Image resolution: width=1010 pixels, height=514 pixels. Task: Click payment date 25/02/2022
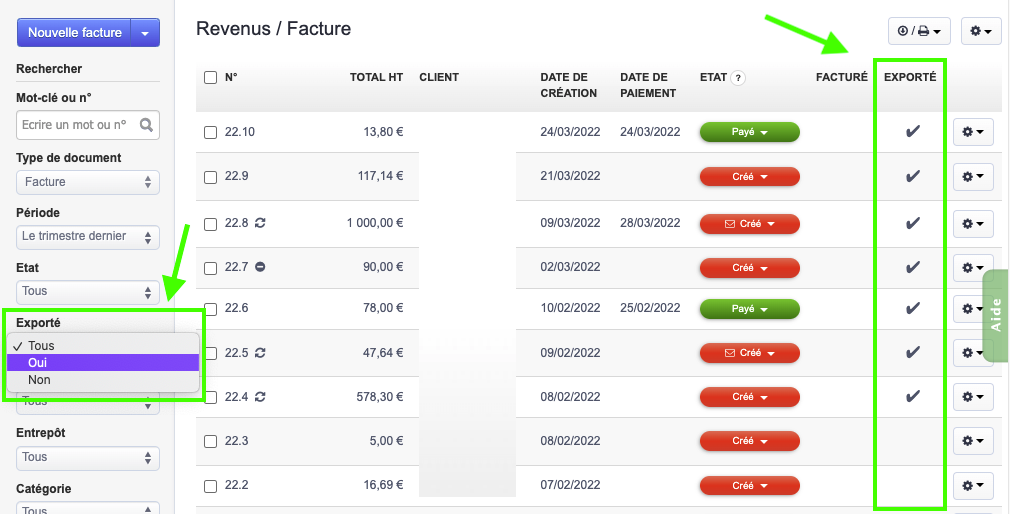(x=650, y=308)
